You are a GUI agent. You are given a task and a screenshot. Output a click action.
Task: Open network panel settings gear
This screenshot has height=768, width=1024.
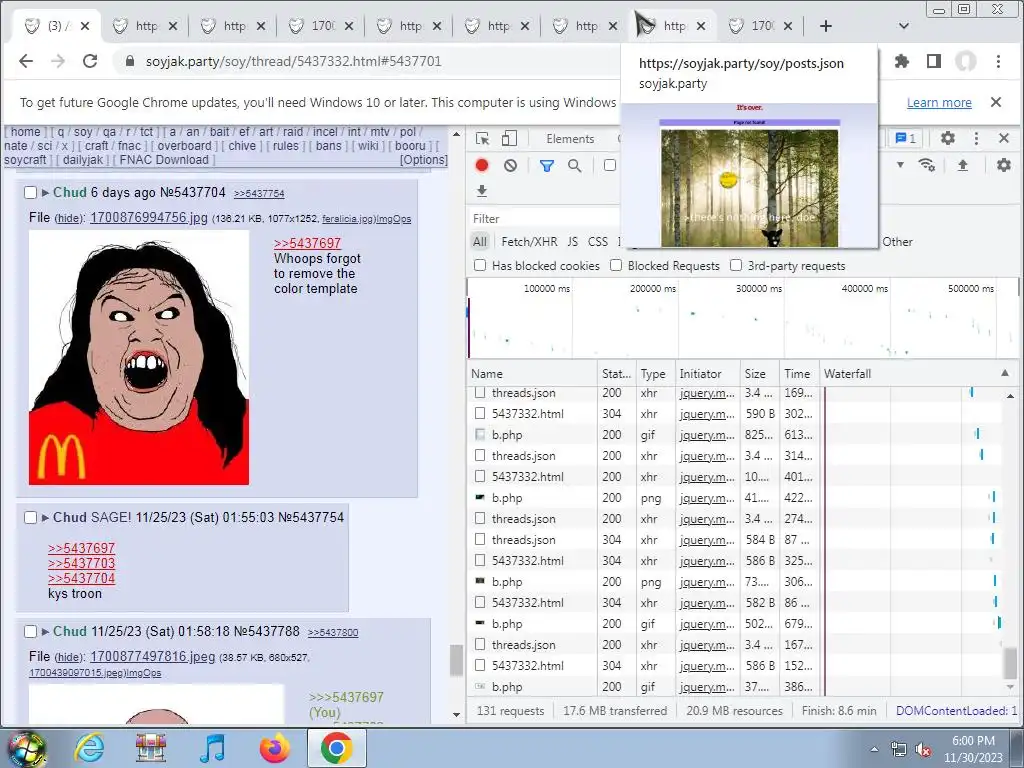point(1004,165)
